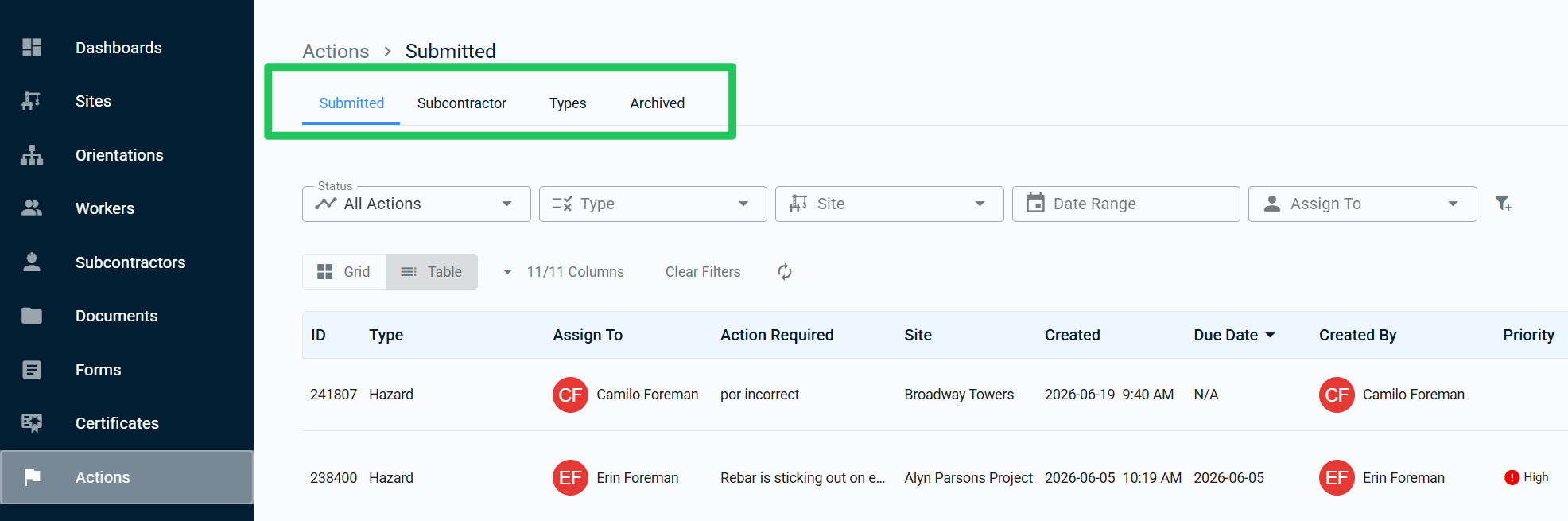Sort by the Created By column header
This screenshot has width=1568, height=521.
point(1357,335)
